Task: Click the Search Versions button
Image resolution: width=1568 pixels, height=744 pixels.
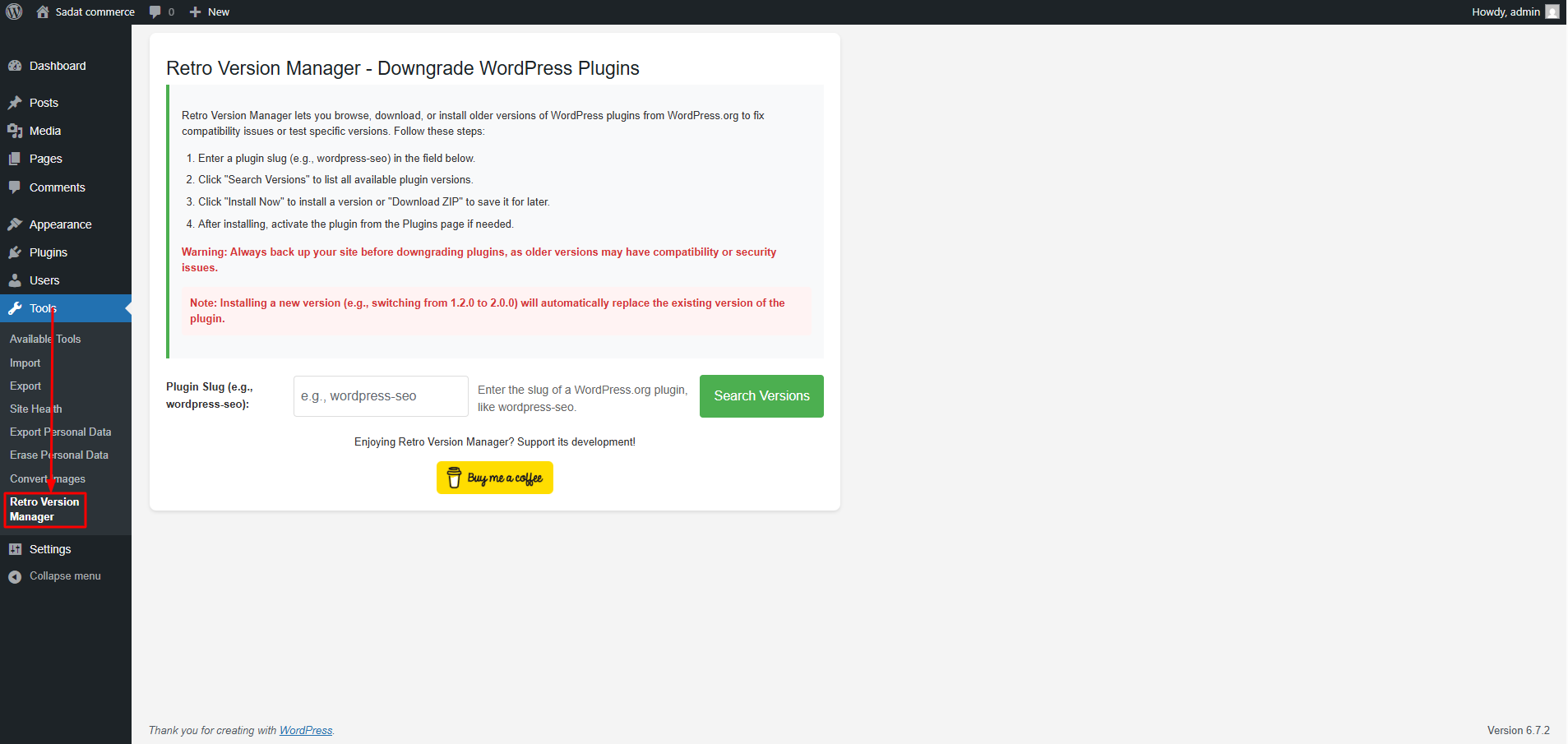Action: pos(761,396)
